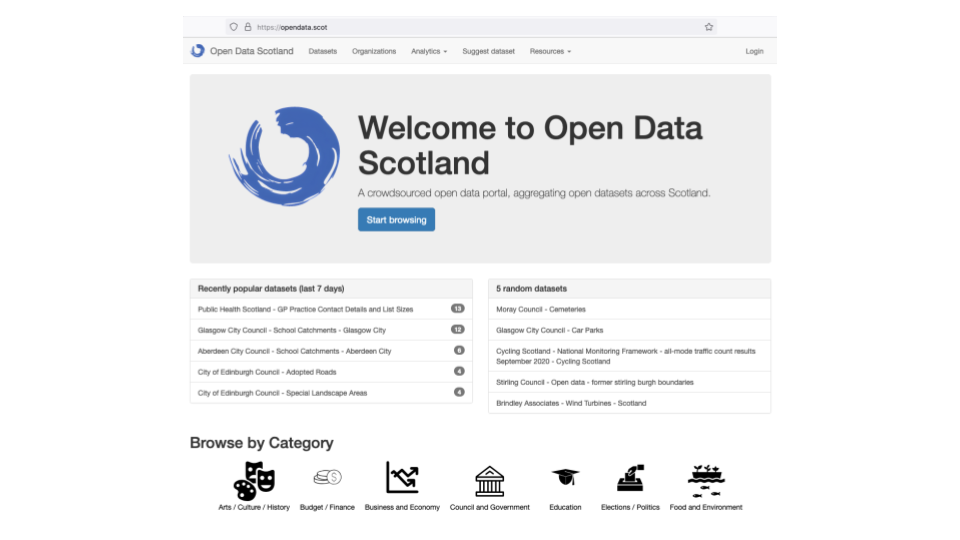Click the browser address bar URL
The image size is (960, 540).
292,27
